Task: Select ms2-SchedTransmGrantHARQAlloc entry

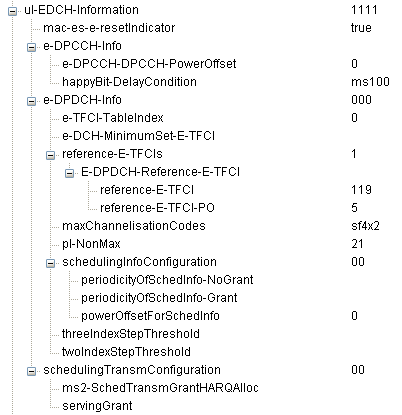Action: 160,388
